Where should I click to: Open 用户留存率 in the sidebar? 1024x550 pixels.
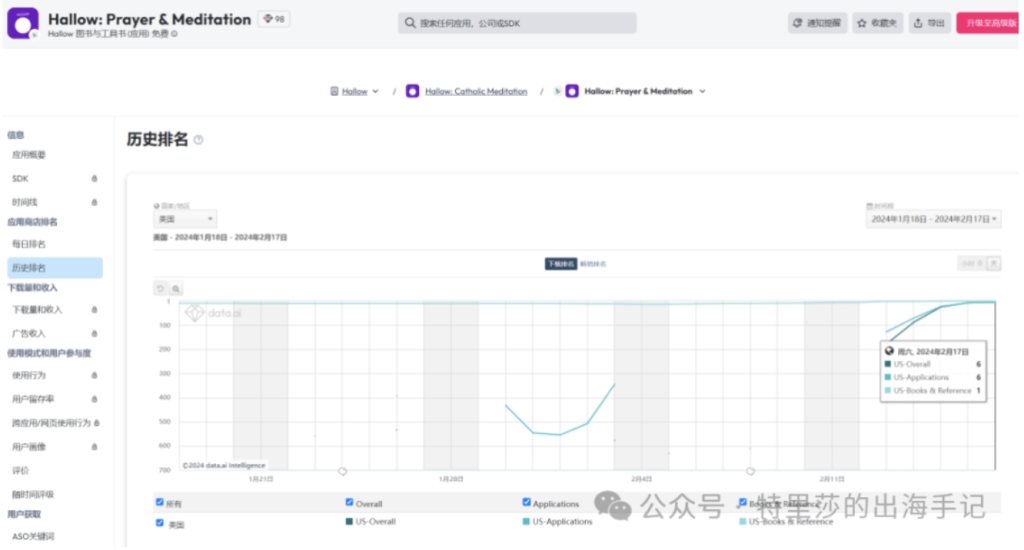pyautogui.click(x=33, y=399)
